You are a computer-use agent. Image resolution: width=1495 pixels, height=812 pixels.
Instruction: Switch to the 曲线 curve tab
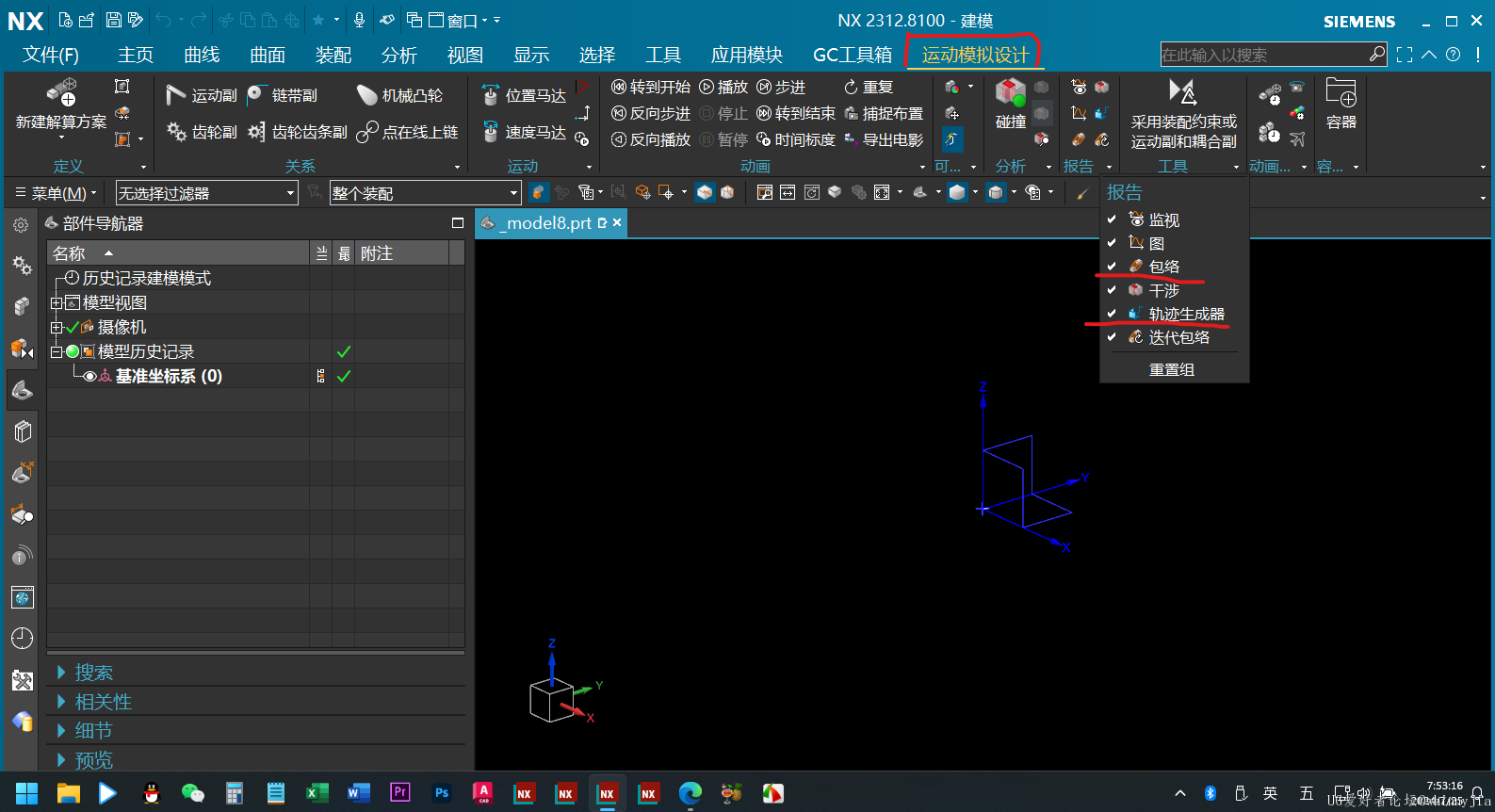[x=202, y=55]
